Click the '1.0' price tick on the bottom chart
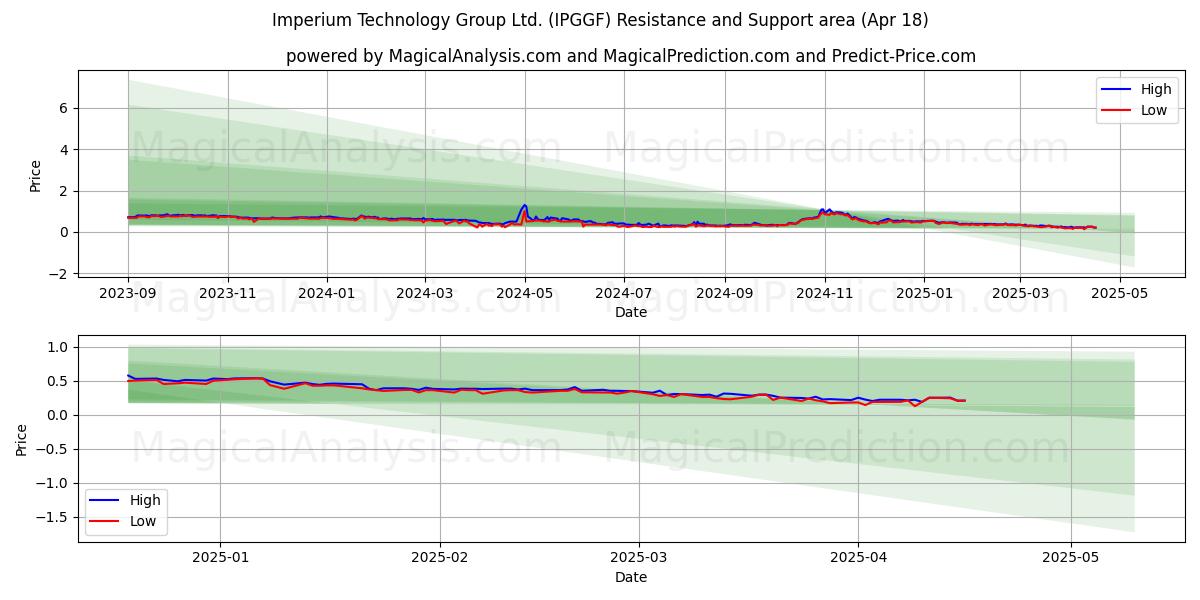The height and width of the screenshot is (600, 1200). [x=60, y=347]
